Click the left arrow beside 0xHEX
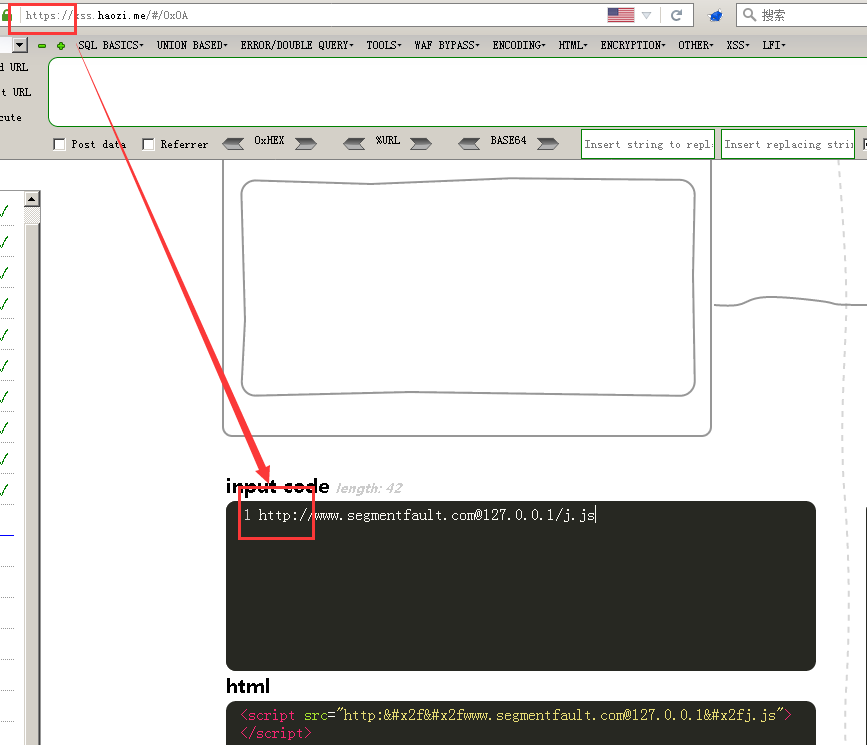 coord(233,143)
